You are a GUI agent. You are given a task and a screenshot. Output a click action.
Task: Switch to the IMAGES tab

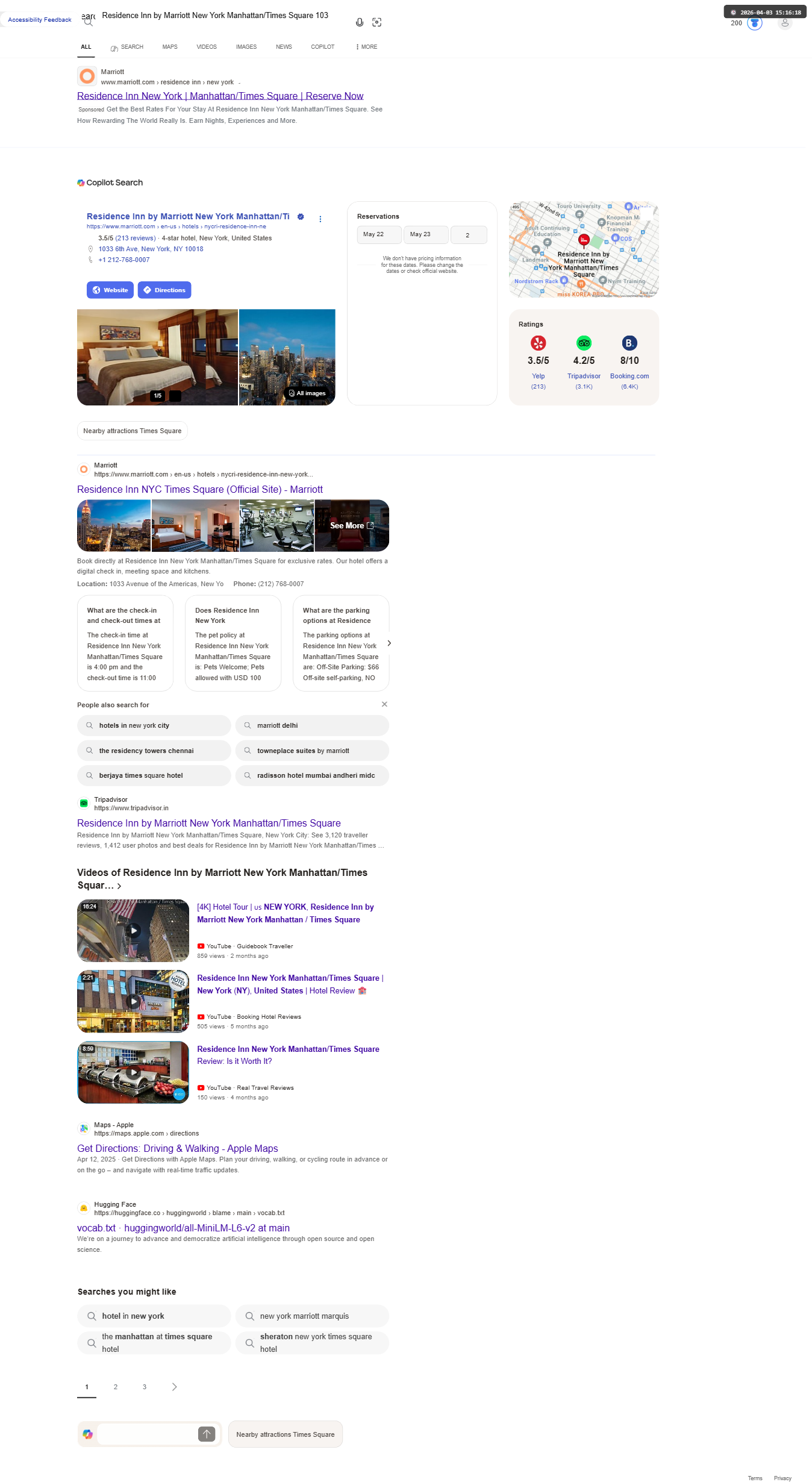pyautogui.click(x=246, y=47)
